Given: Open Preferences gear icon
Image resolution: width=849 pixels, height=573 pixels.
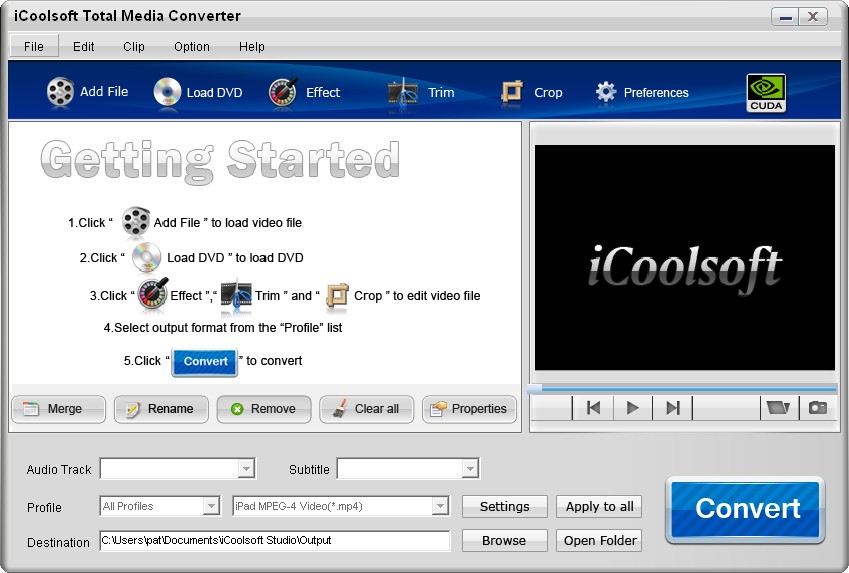Looking at the screenshot, I should point(605,92).
